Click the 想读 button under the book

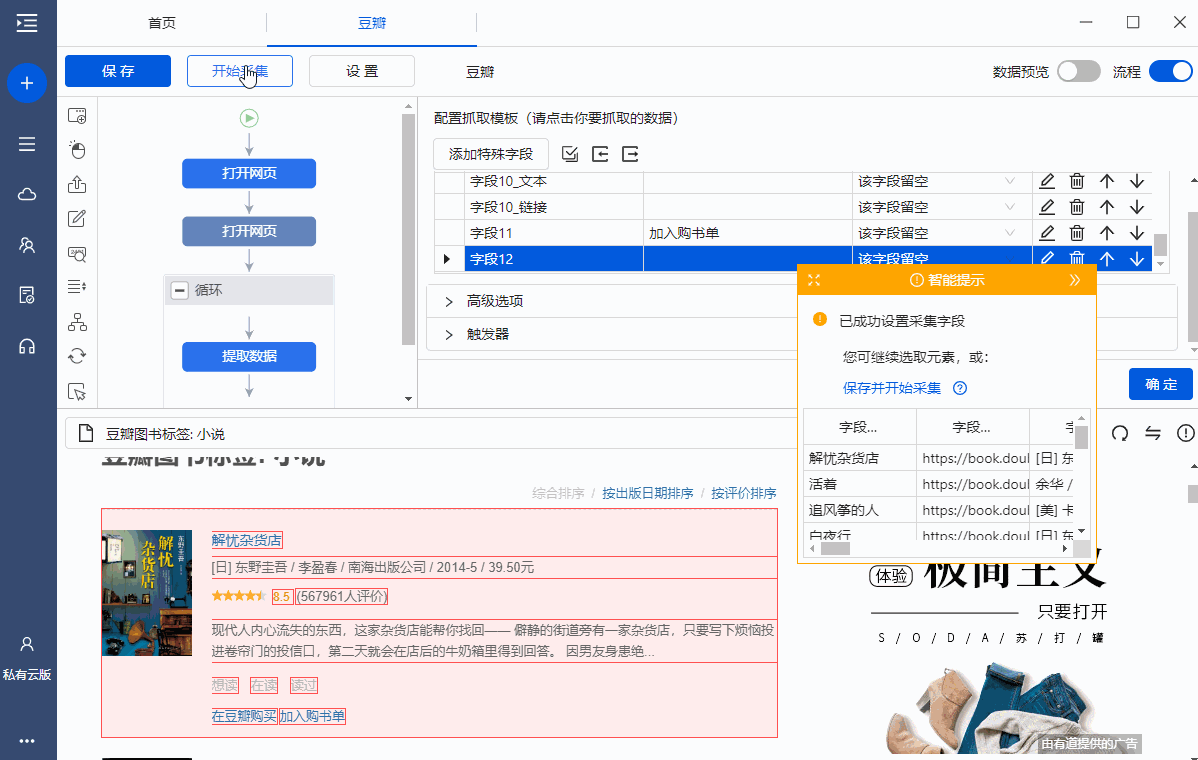[x=225, y=685]
